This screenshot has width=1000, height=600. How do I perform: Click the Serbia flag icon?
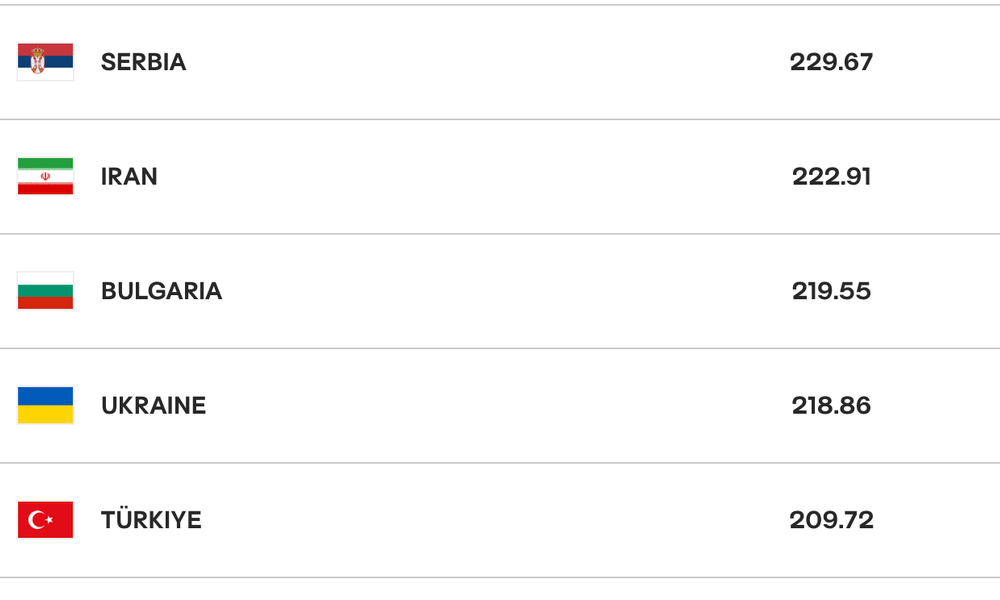pyautogui.click(x=45, y=62)
